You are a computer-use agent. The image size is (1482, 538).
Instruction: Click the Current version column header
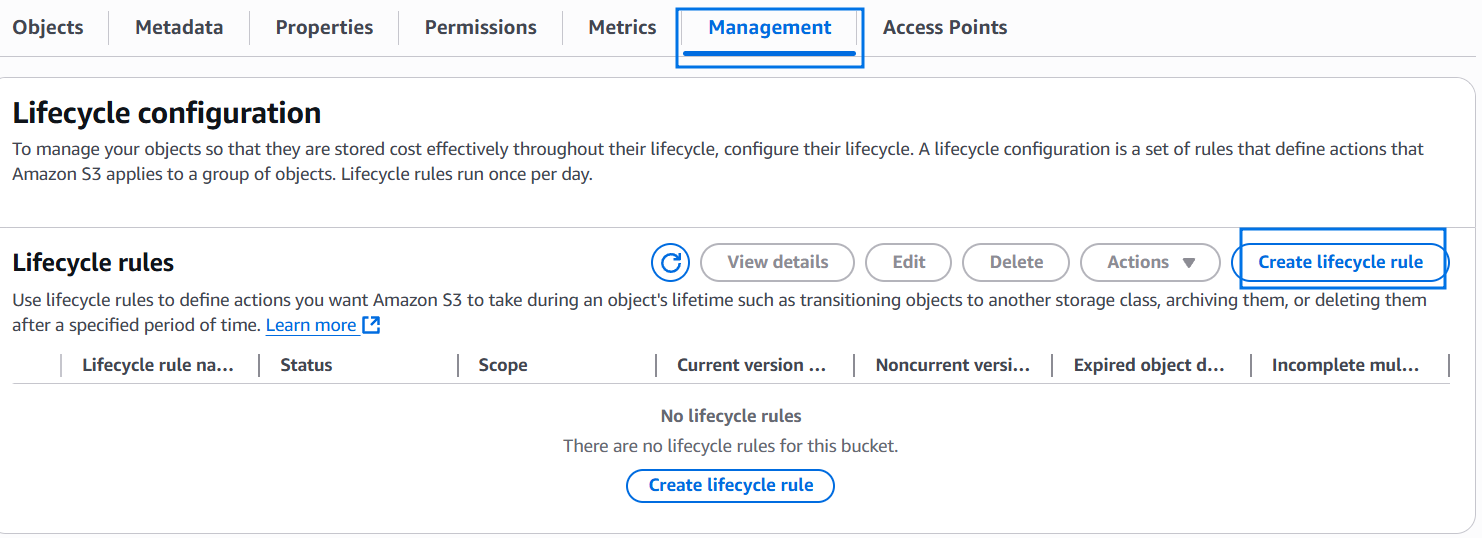(x=751, y=366)
